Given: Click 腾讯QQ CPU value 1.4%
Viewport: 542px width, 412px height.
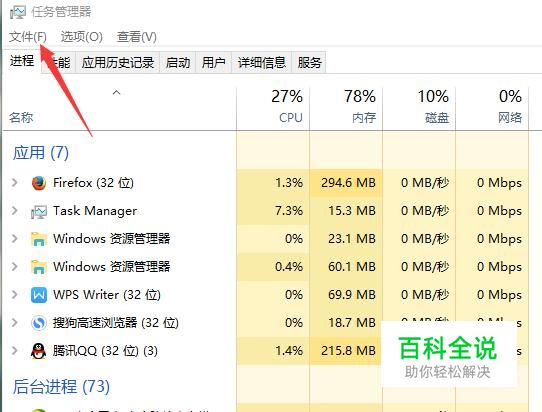Looking at the screenshot, I should (289, 350).
